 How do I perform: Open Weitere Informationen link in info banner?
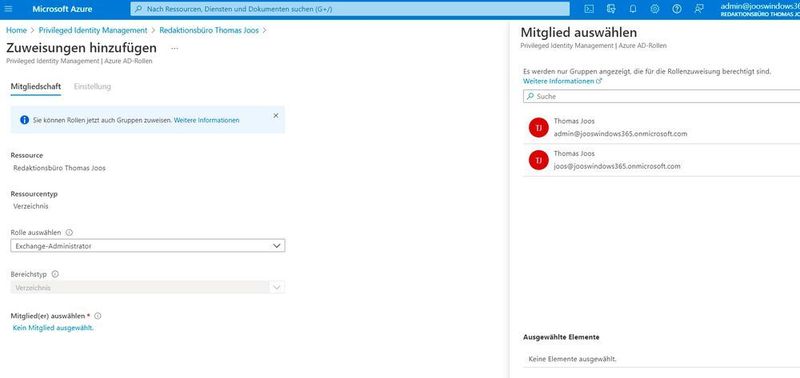click(207, 120)
